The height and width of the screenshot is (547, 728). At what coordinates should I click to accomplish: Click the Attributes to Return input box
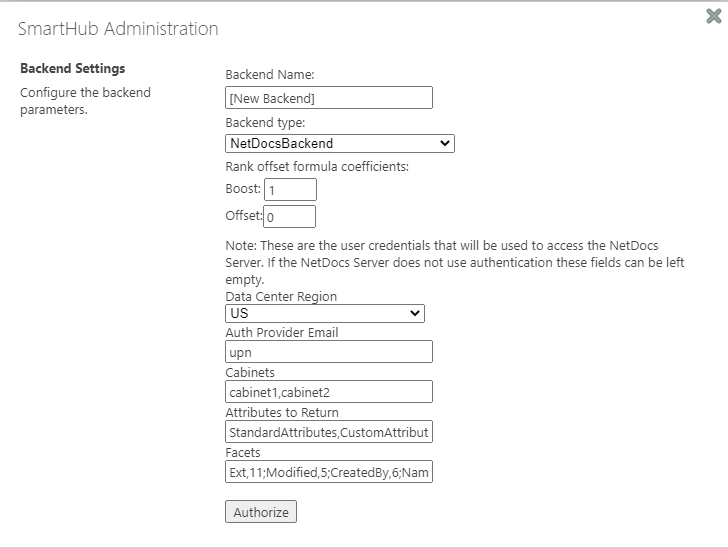(329, 432)
